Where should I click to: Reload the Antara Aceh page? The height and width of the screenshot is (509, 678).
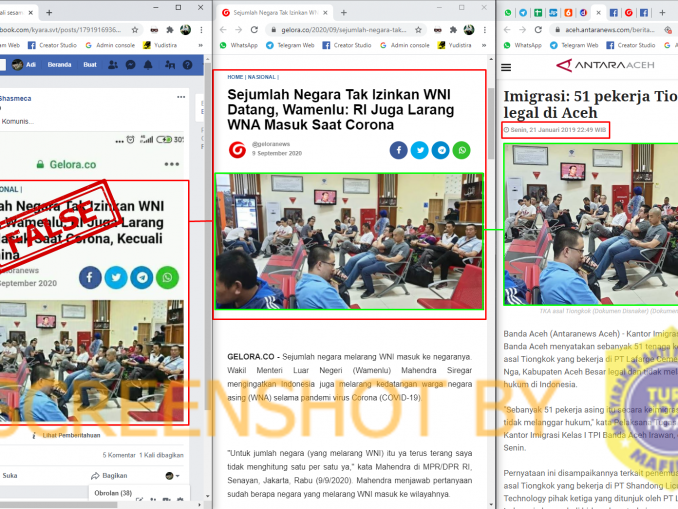pyautogui.click(x=538, y=30)
